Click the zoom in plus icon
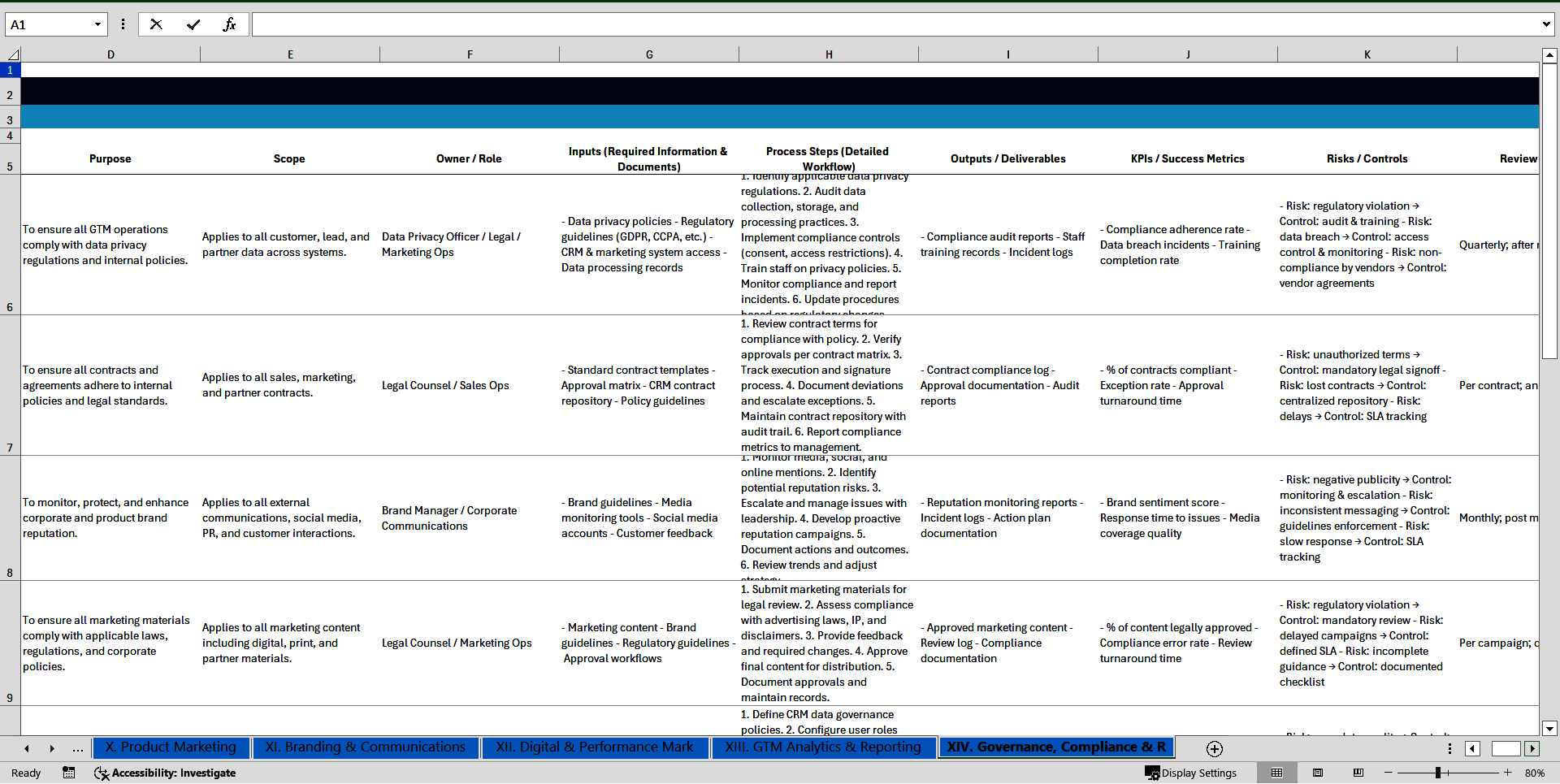The height and width of the screenshot is (784, 1560). (1508, 773)
